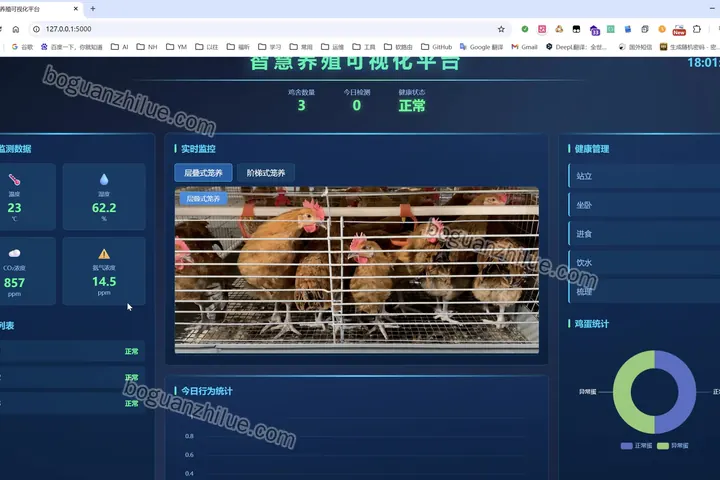
Task: Open the orange circle extension icon
Action: click(x=662, y=29)
